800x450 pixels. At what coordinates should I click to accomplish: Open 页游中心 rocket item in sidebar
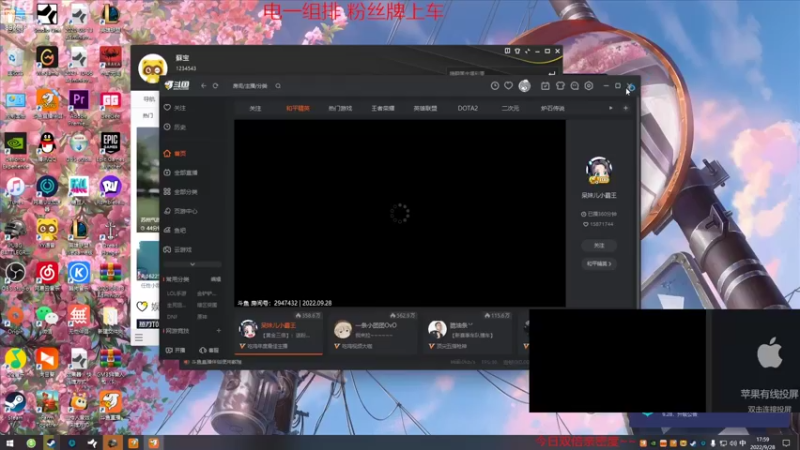pyautogui.click(x=181, y=211)
